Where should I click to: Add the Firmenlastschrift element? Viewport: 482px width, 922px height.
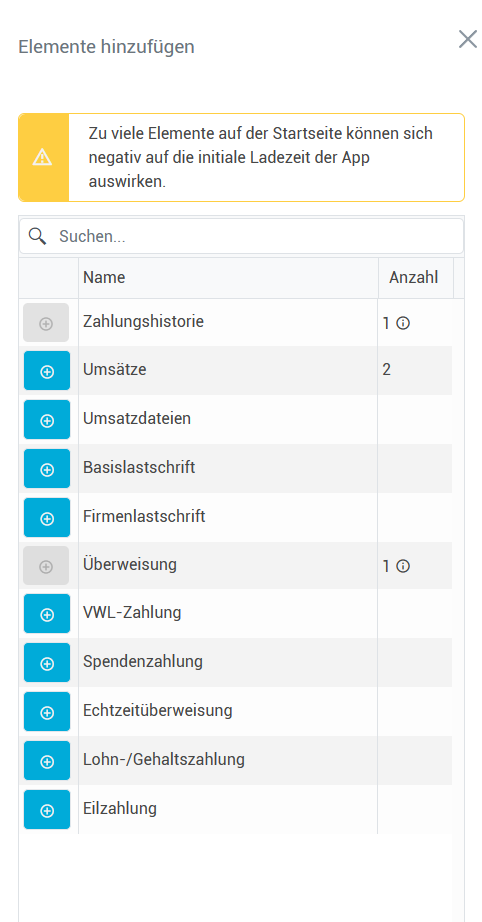(47, 517)
